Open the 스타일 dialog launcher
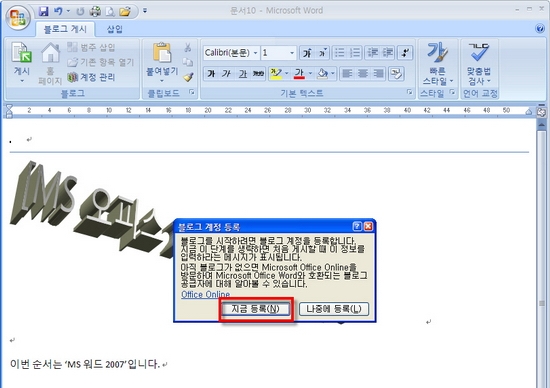Viewport: 550px width, 388px height. pyautogui.click(x=452, y=92)
